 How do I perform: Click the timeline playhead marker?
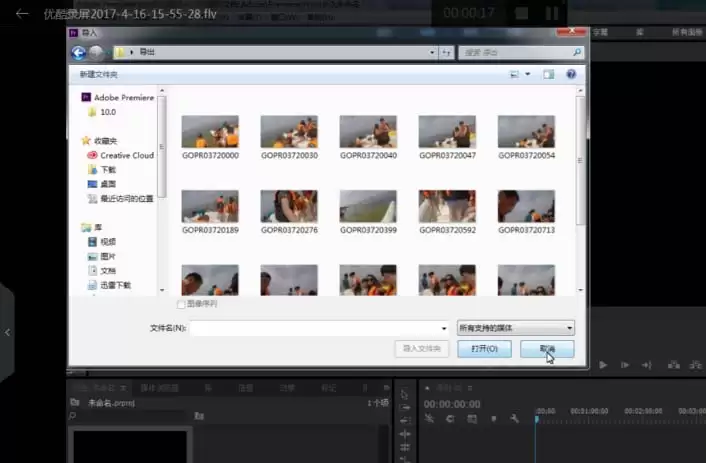point(537,419)
